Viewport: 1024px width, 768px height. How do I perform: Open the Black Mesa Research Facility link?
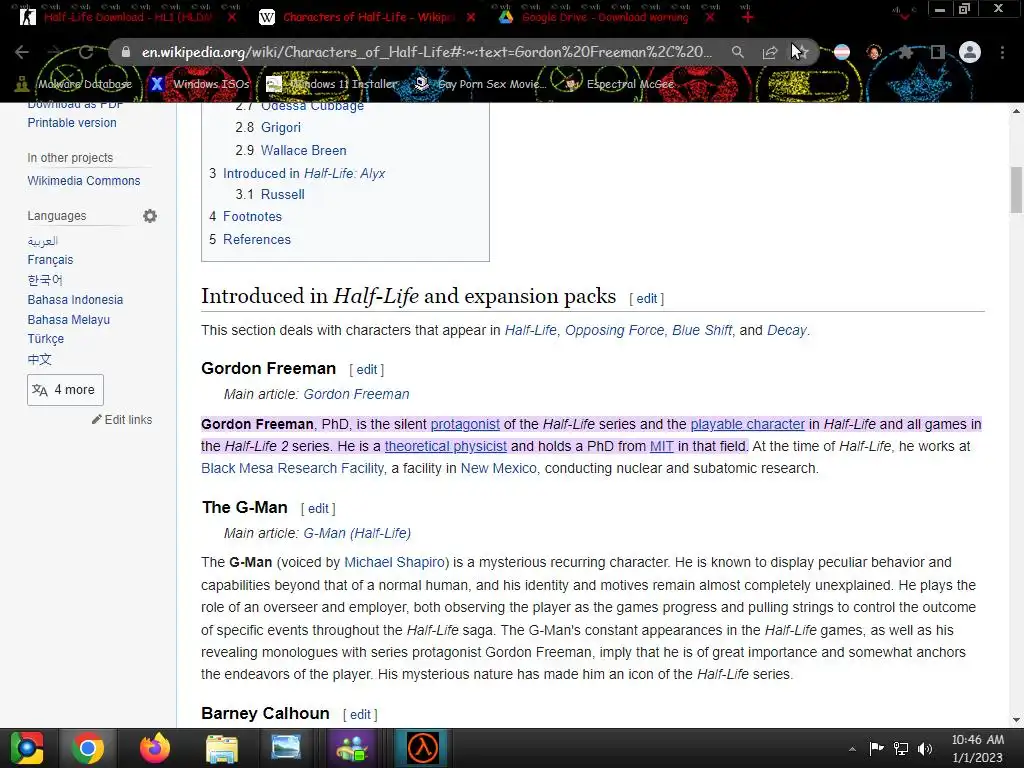(293, 469)
